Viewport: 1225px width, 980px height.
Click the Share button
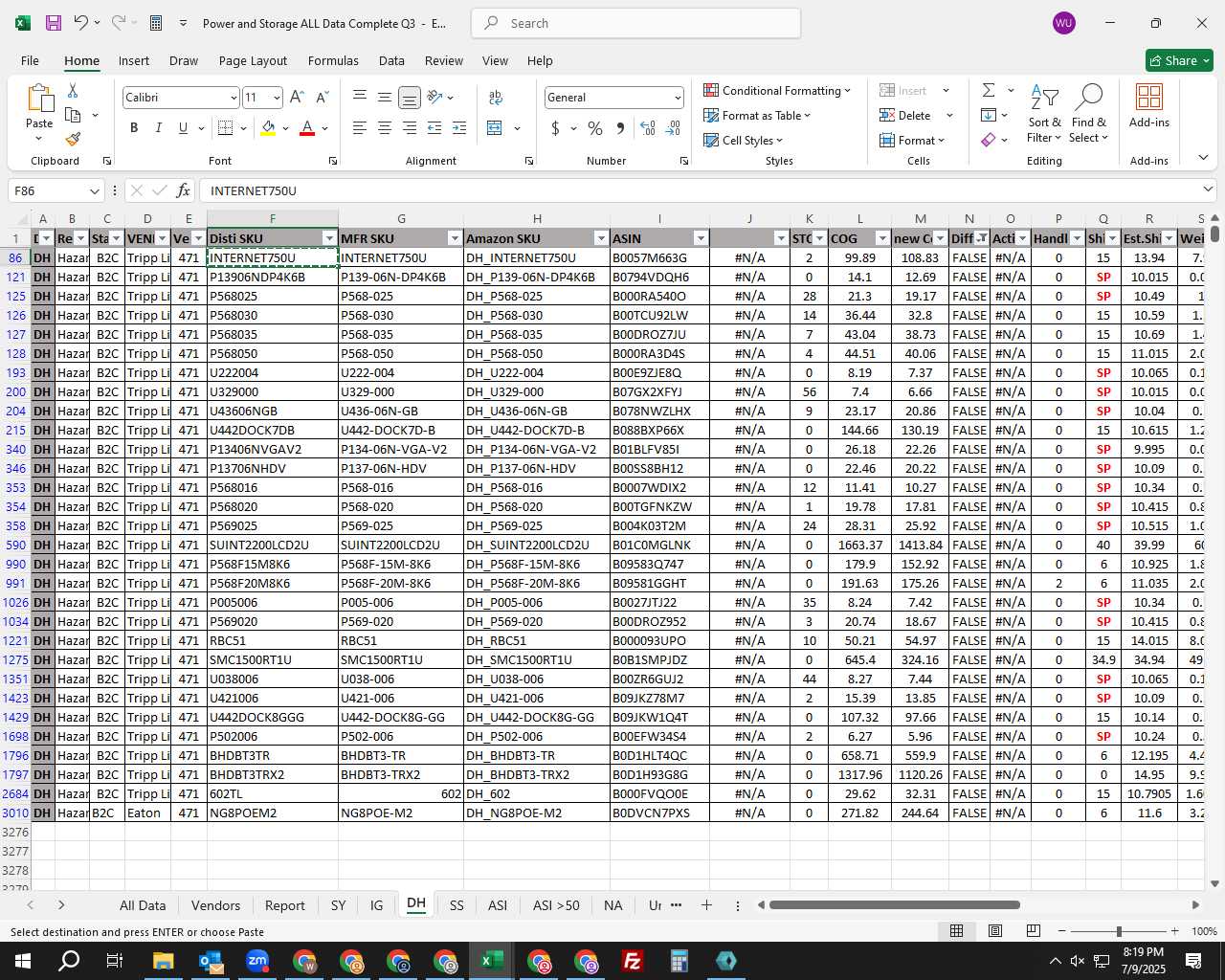tap(1179, 60)
